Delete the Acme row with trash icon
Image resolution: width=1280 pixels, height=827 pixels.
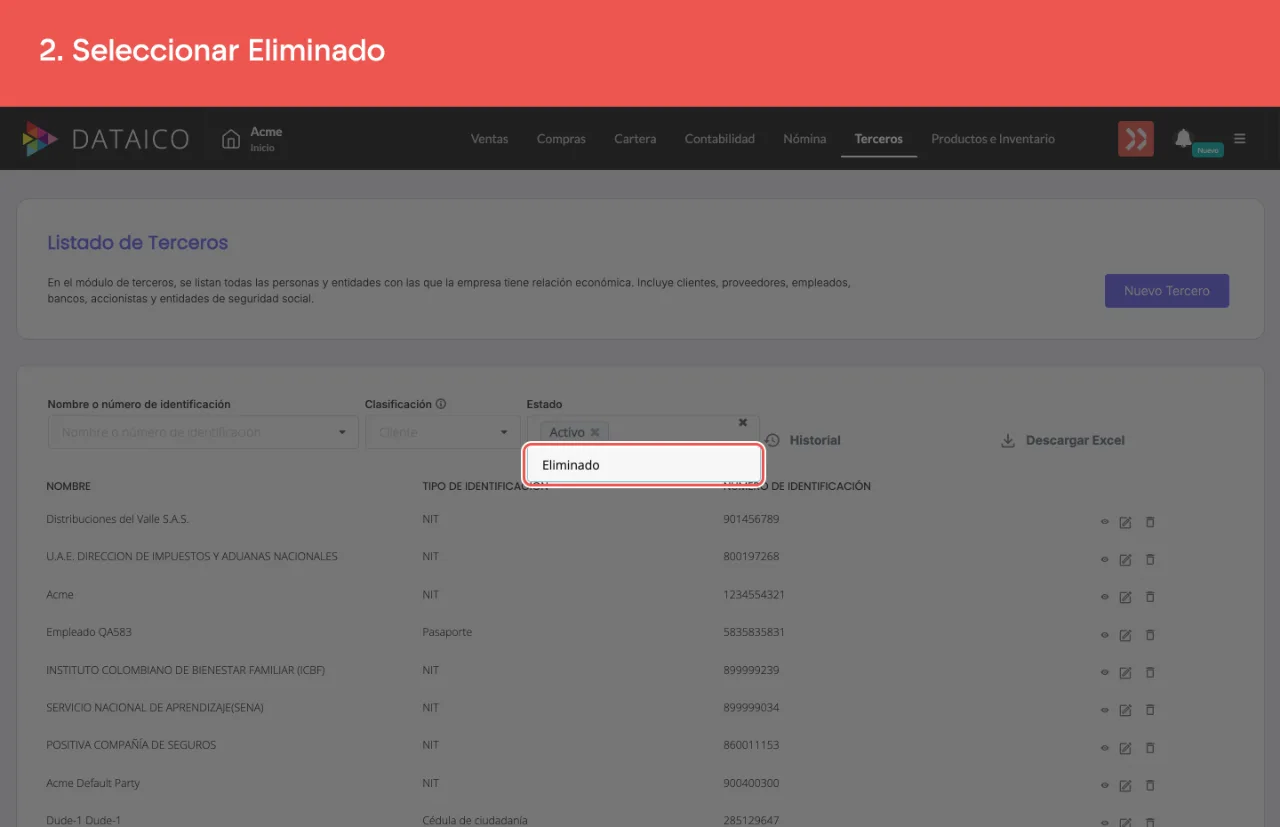[x=1150, y=597]
